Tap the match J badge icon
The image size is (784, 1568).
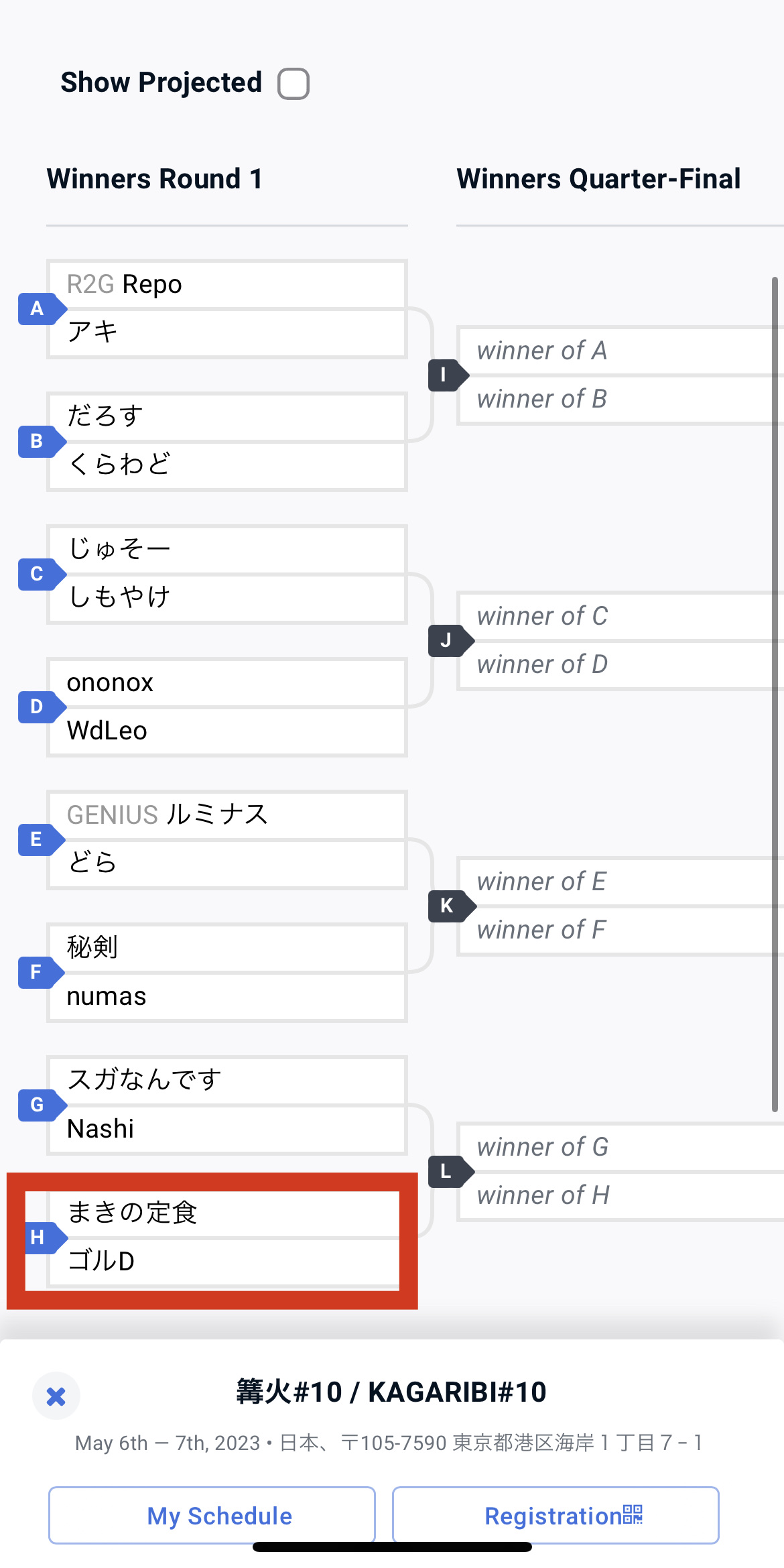point(448,641)
